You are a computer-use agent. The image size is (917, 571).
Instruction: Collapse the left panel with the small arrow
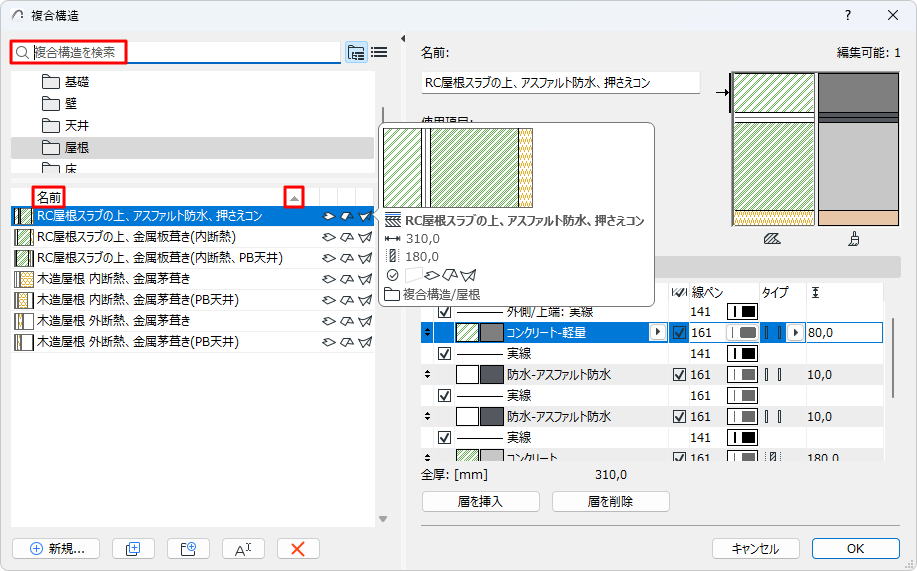[402, 39]
